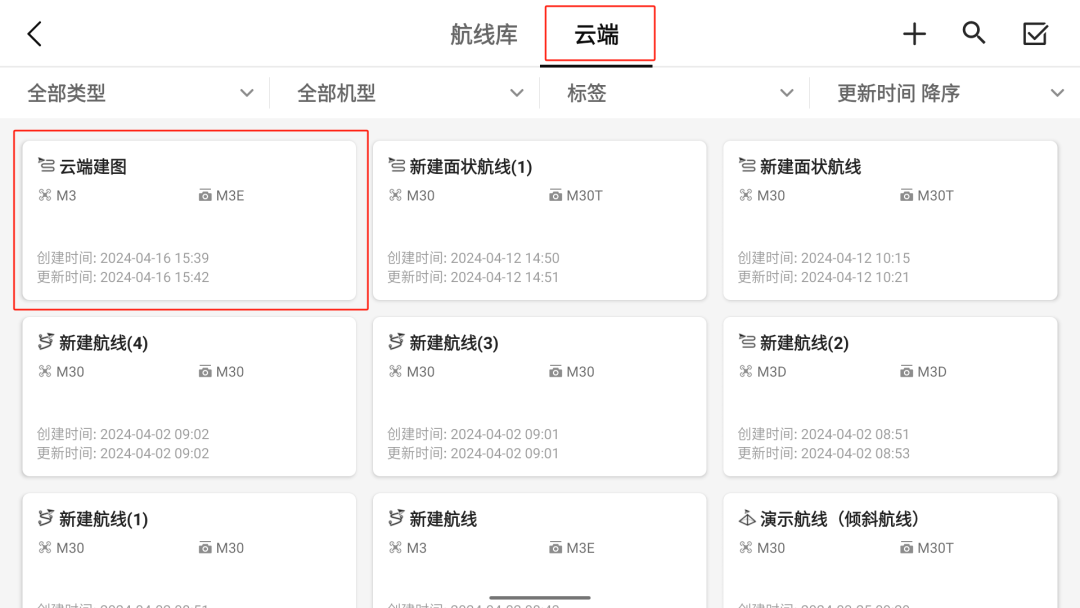Click the camera icon beside M3D in 新建航线(2)

click(906, 372)
